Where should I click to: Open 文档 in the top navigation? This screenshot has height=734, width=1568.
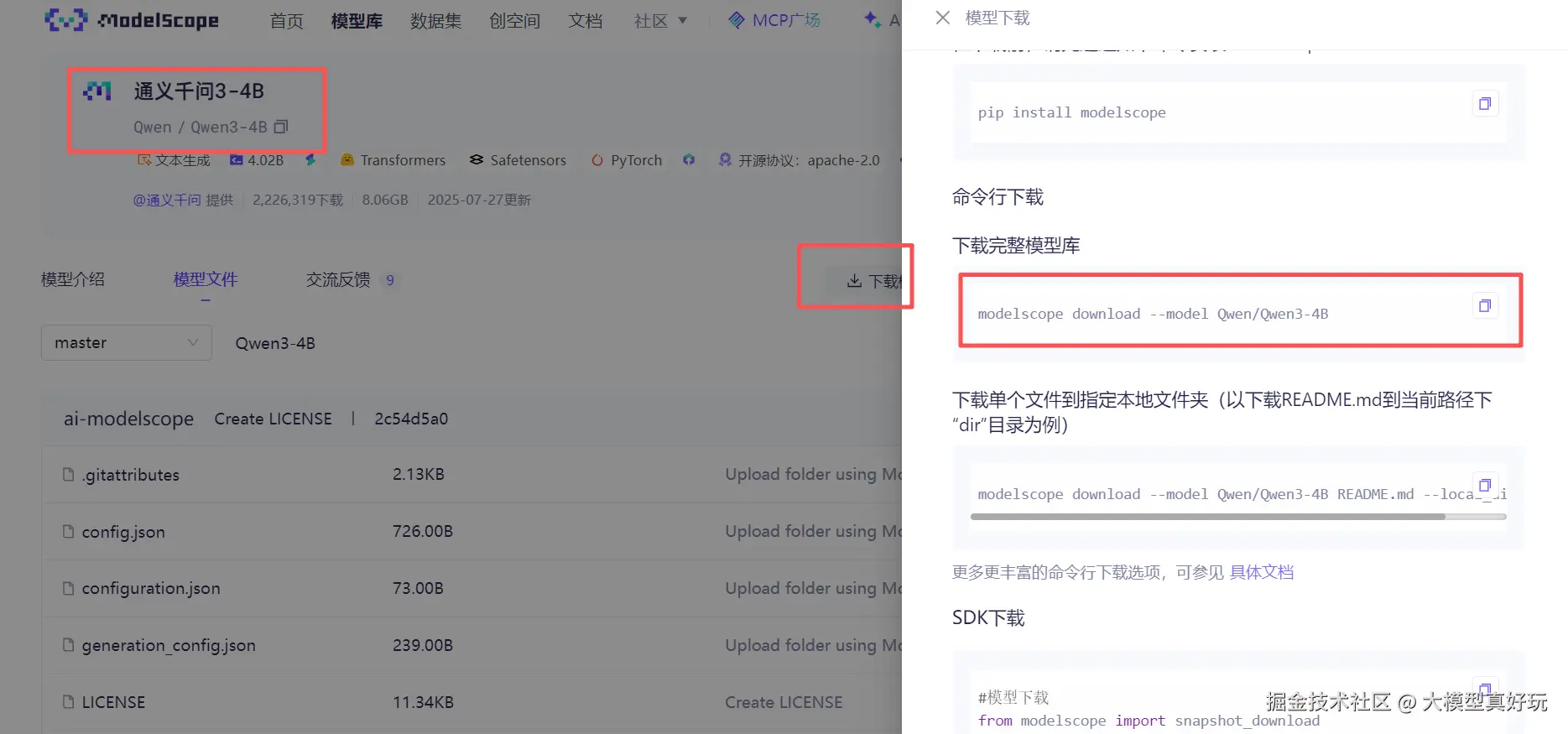585,20
